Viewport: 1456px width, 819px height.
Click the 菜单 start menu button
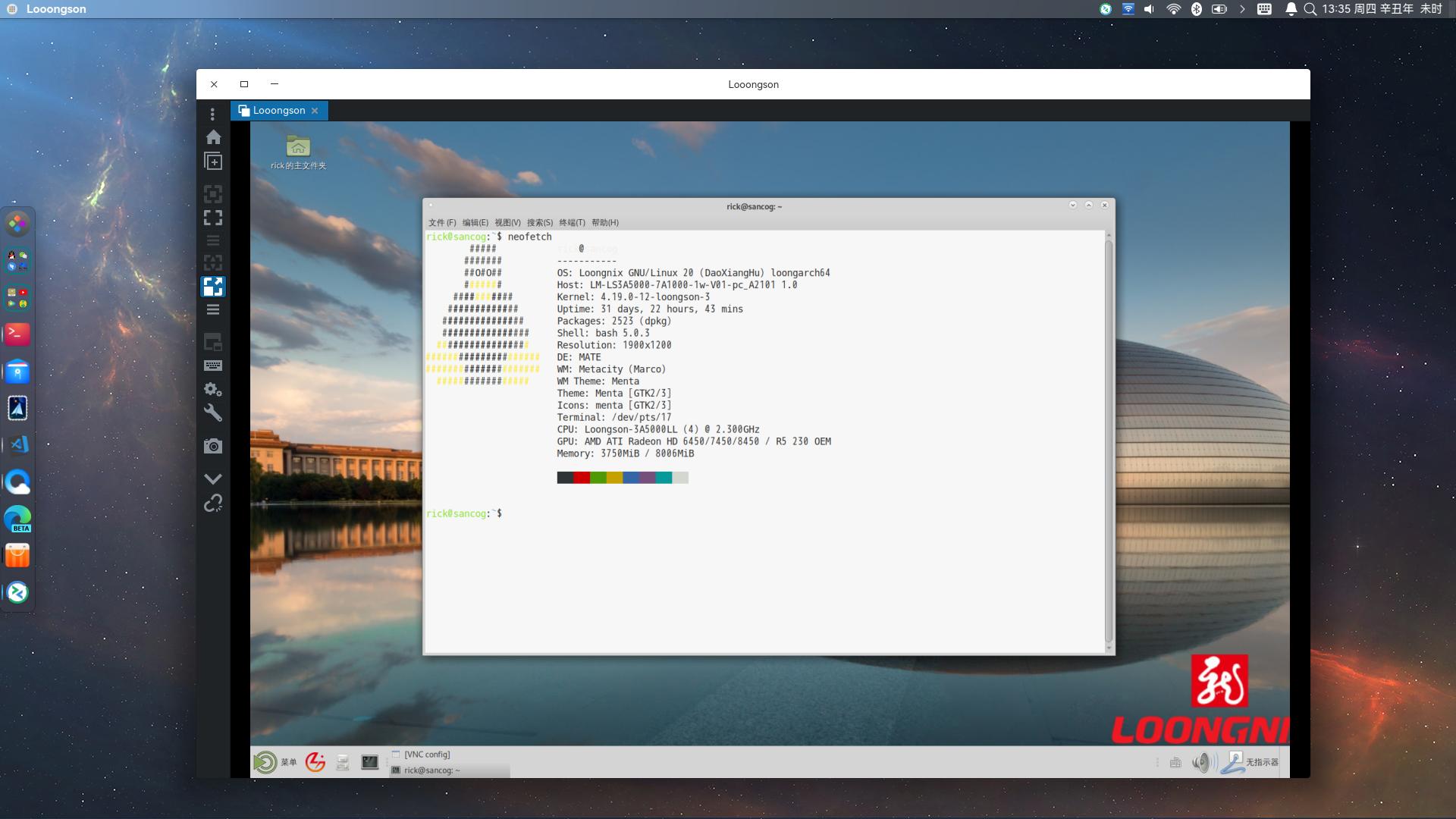[276, 762]
